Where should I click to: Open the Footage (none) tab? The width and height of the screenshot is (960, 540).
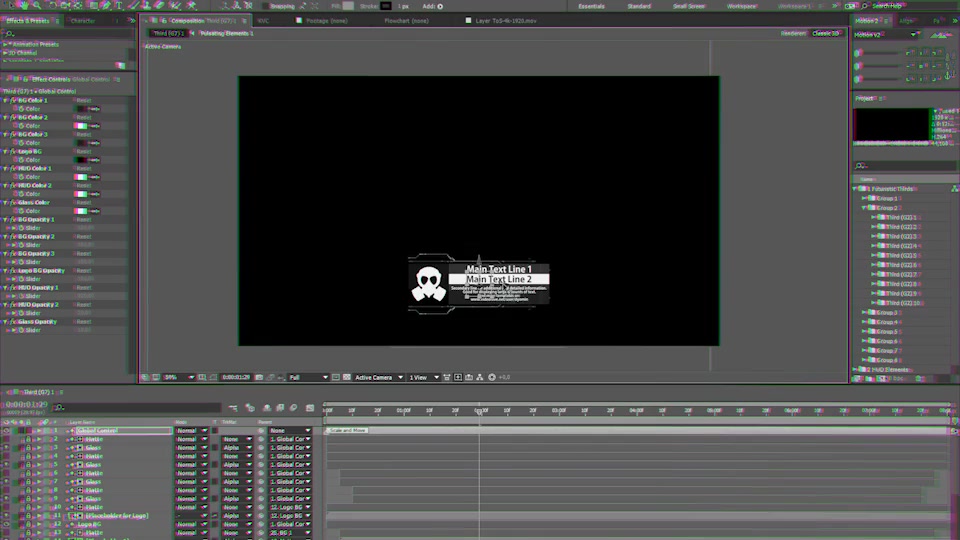tap(326, 21)
